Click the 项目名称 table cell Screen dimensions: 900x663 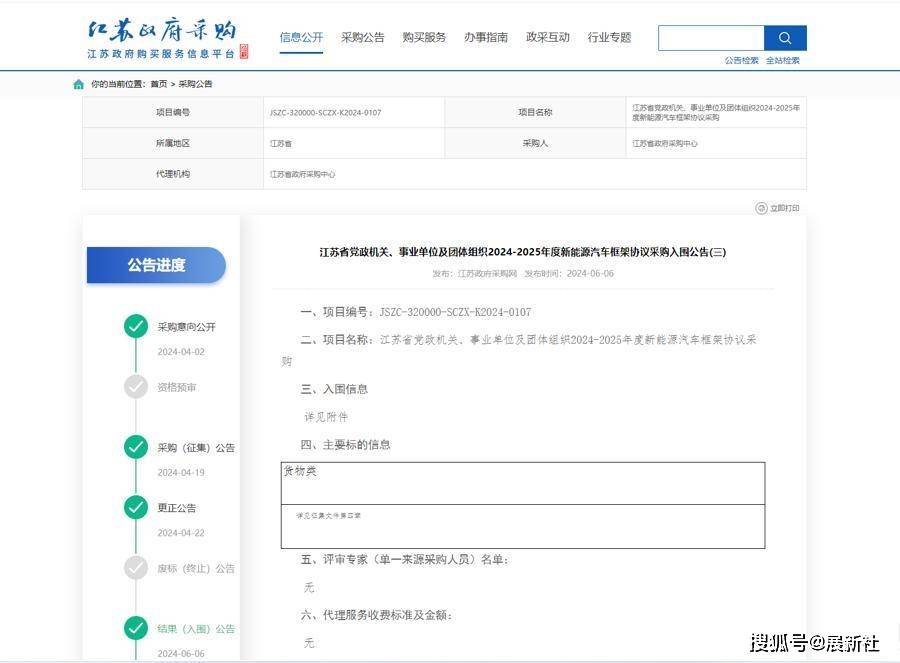click(535, 112)
